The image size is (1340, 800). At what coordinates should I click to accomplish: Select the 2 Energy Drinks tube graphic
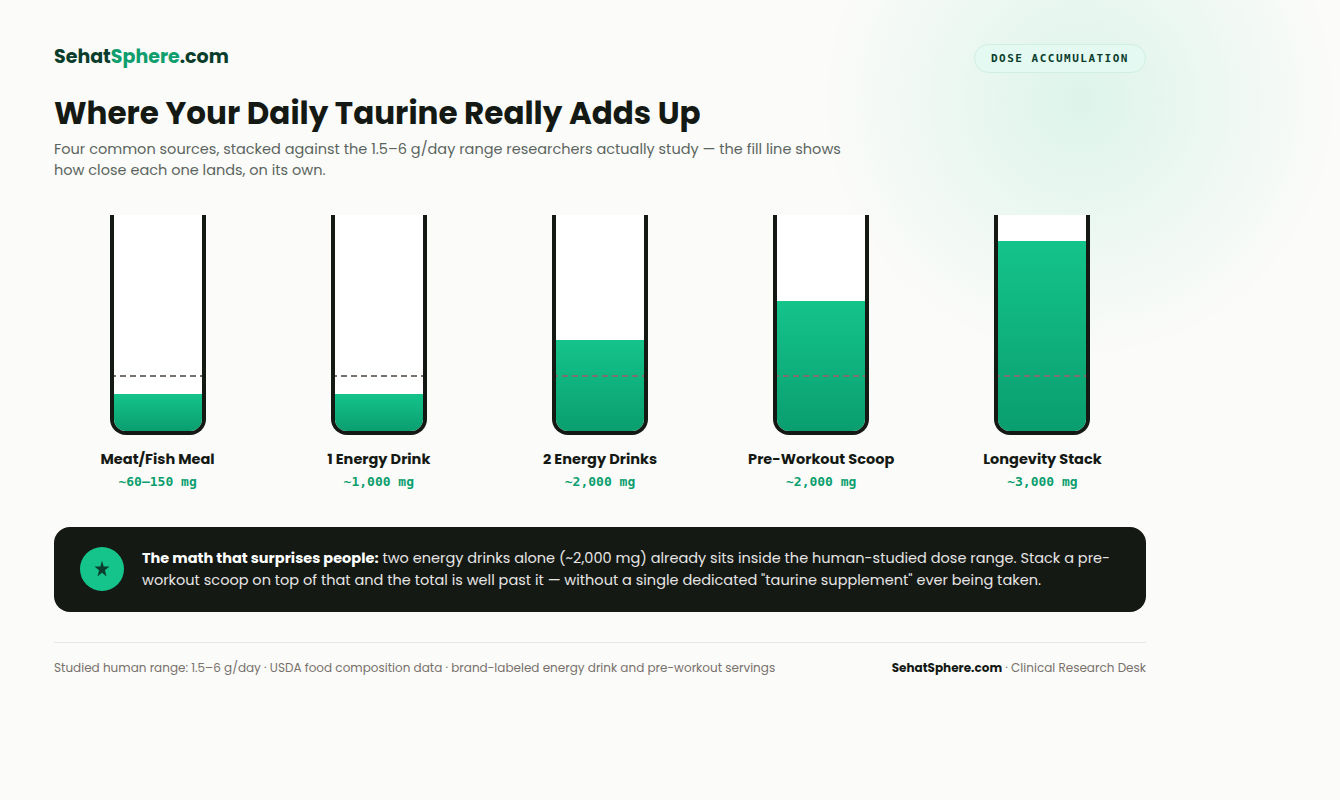coord(600,324)
